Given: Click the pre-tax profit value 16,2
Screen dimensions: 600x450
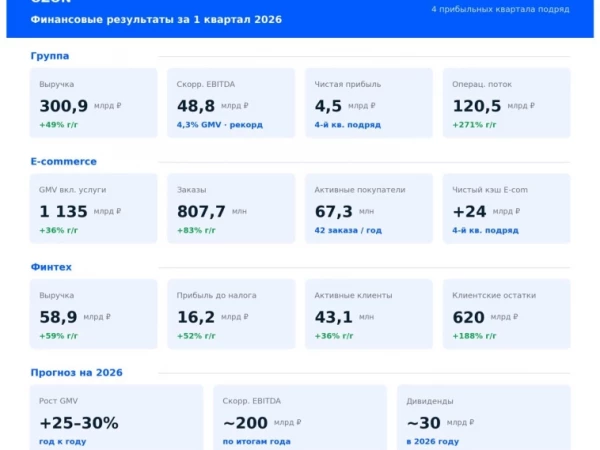Looking at the screenshot, I should coord(196,317).
